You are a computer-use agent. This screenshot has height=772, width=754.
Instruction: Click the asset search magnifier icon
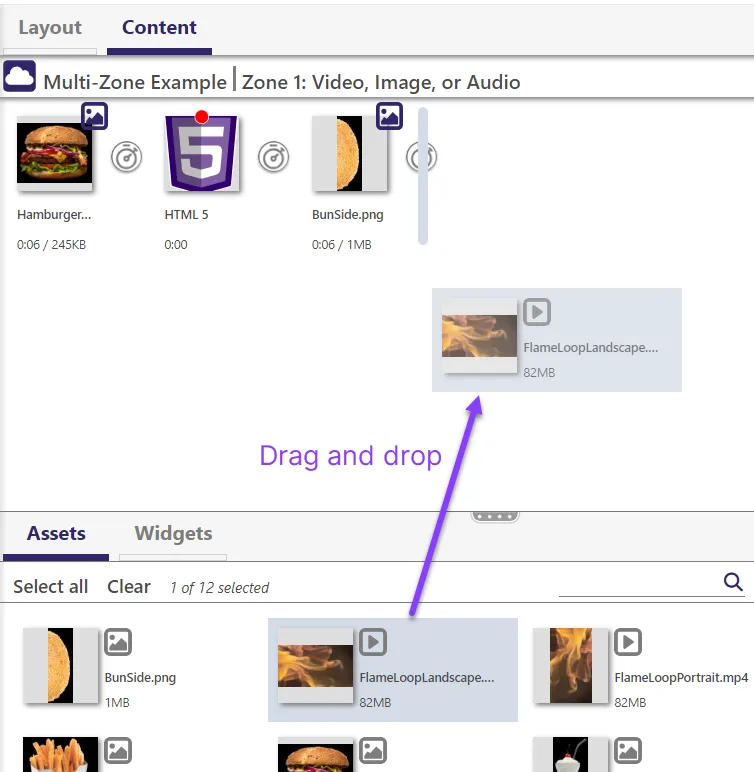(733, 582)
